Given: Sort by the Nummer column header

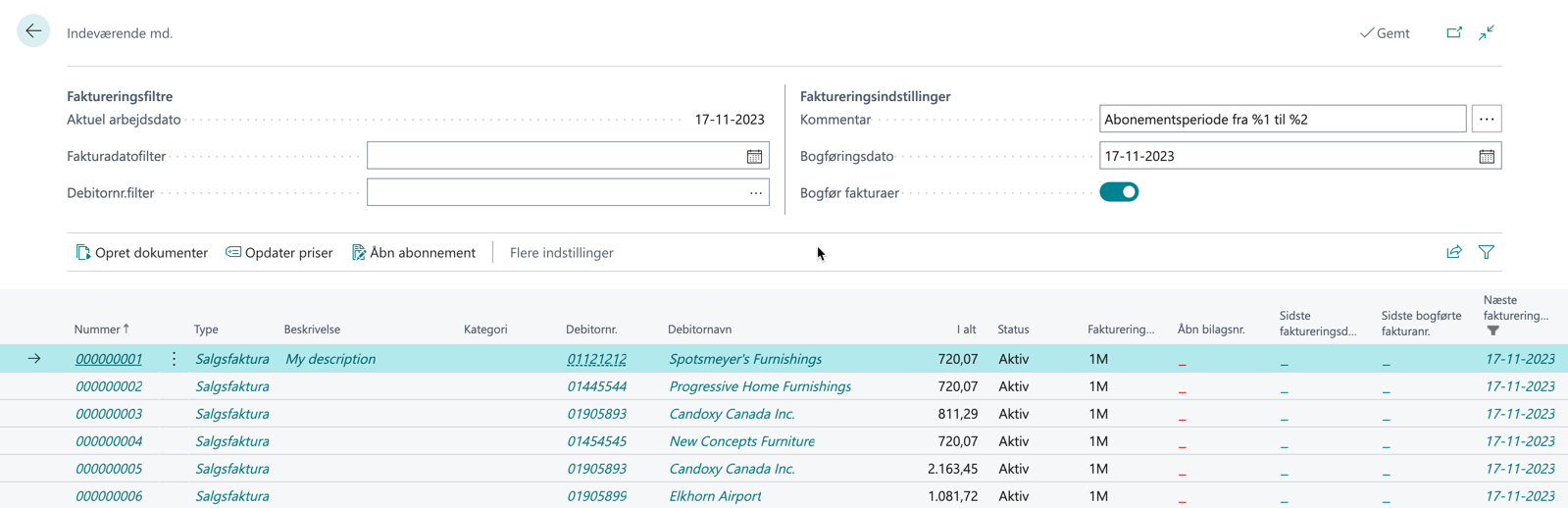Looking at the screenshot, I should [96, 330].
